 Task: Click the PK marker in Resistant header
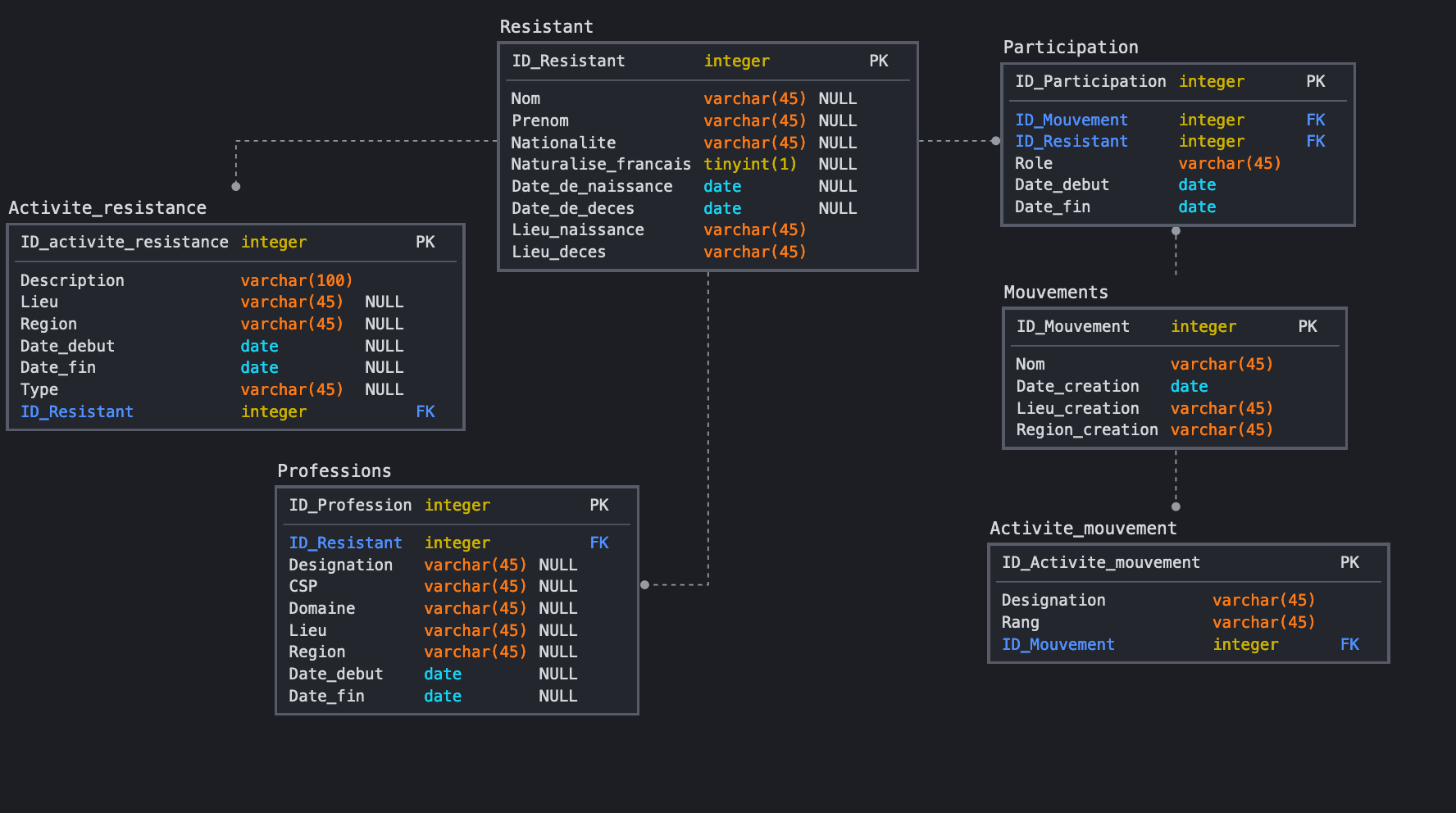878,61
